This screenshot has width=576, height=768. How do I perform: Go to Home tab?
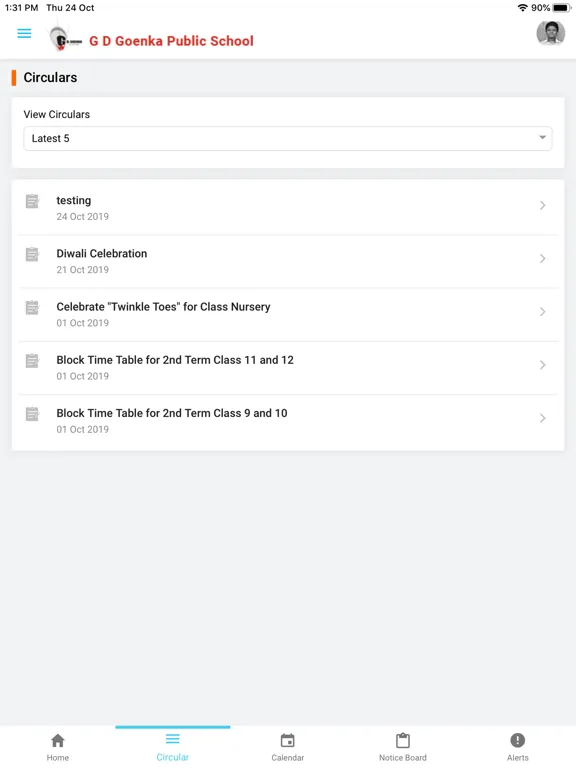[58, 747]
